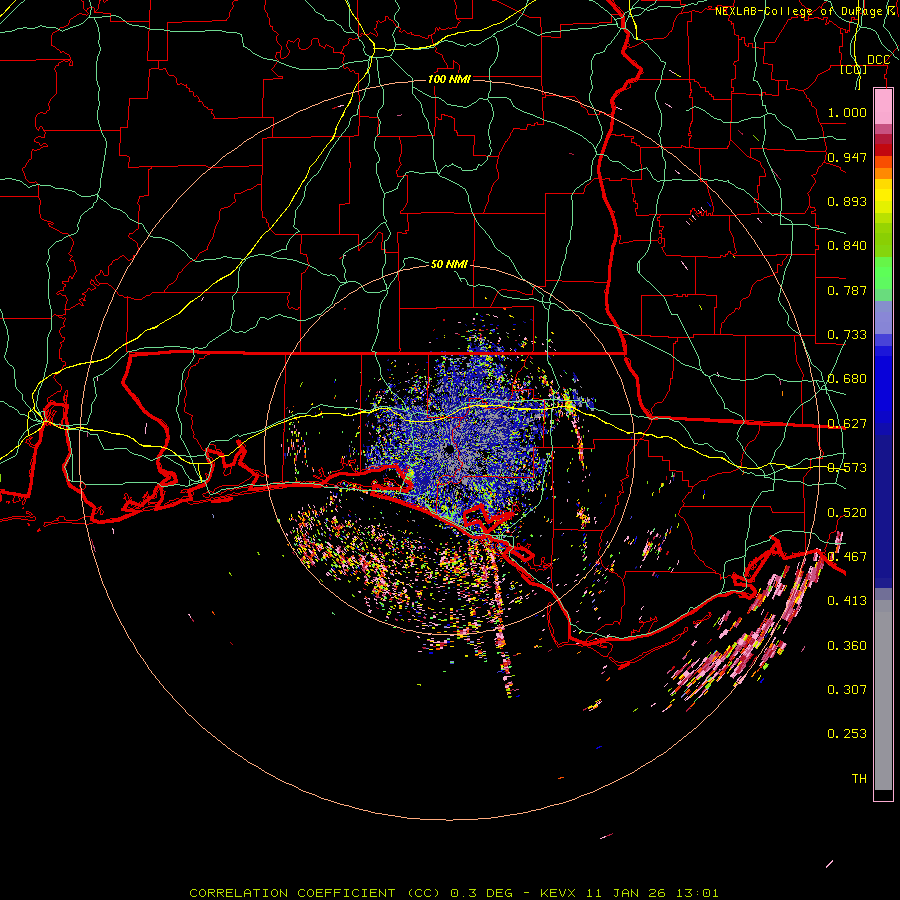The image size is (900, 900).
Task: Select the 0.360 legend value
Action: pyautogui.click(x=847, y=646)
